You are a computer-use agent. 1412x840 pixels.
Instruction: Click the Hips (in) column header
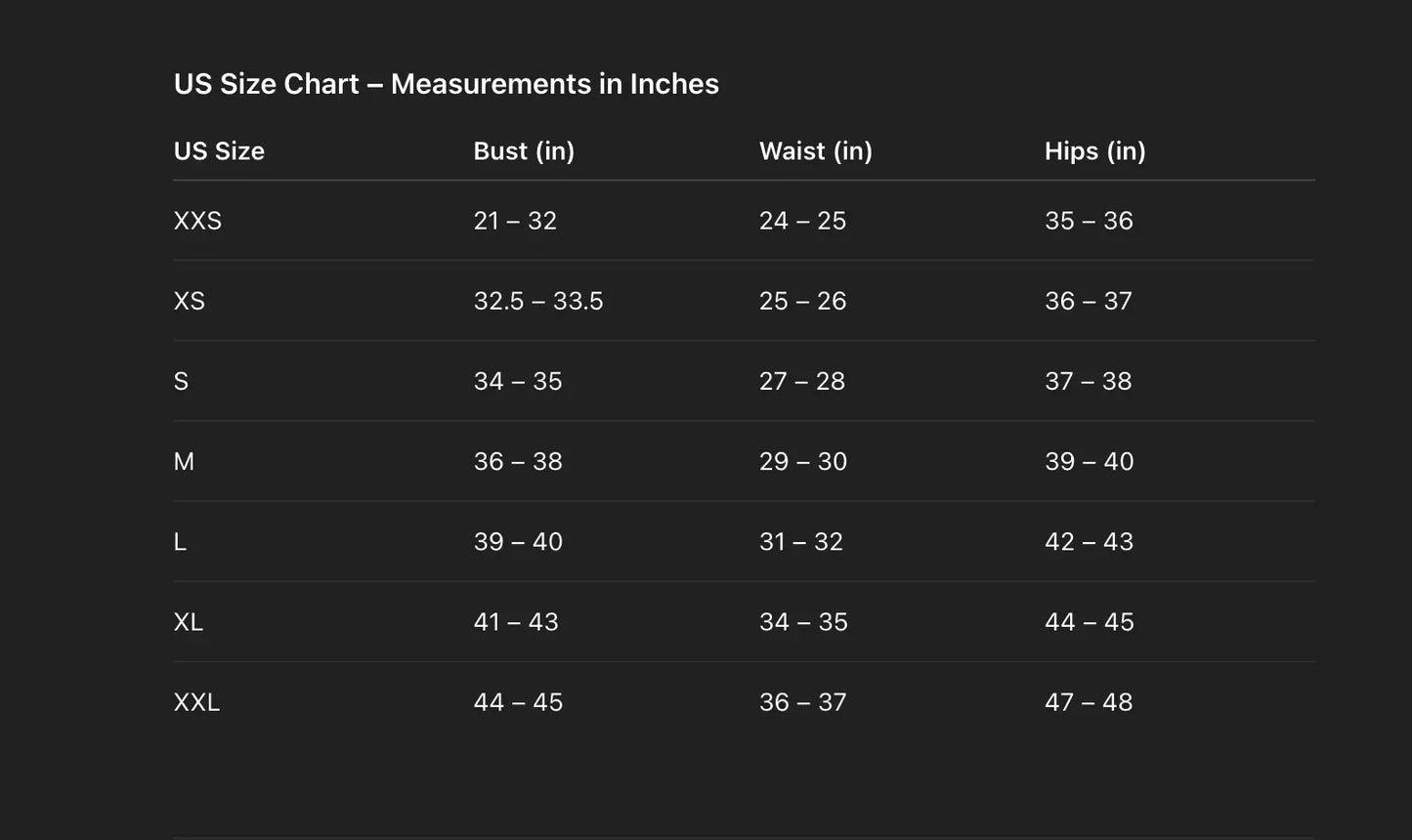[1094, 151]
